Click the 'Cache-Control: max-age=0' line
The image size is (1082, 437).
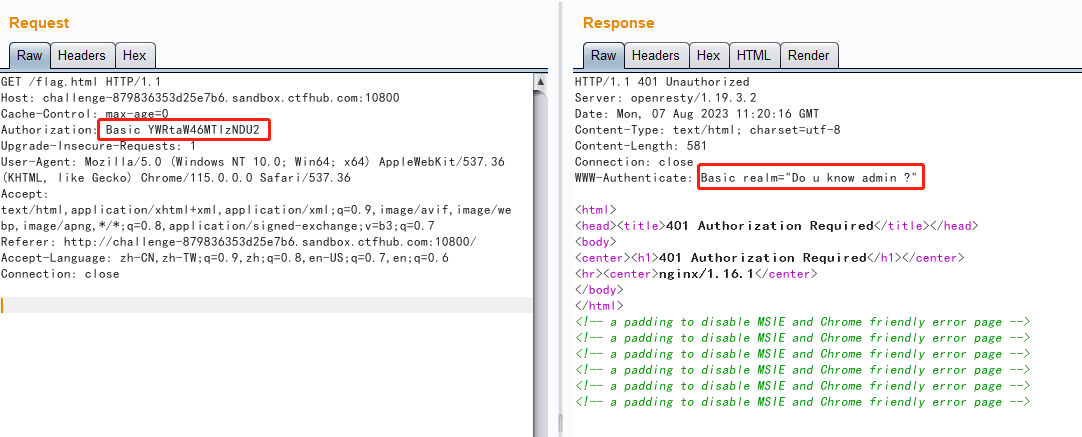(85, 114)
